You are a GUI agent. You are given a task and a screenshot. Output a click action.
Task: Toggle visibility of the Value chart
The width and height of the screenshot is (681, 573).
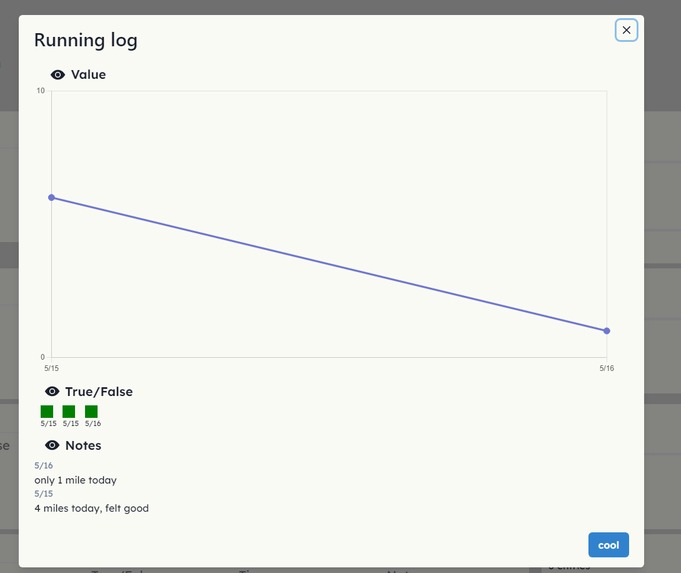(58, 75)
